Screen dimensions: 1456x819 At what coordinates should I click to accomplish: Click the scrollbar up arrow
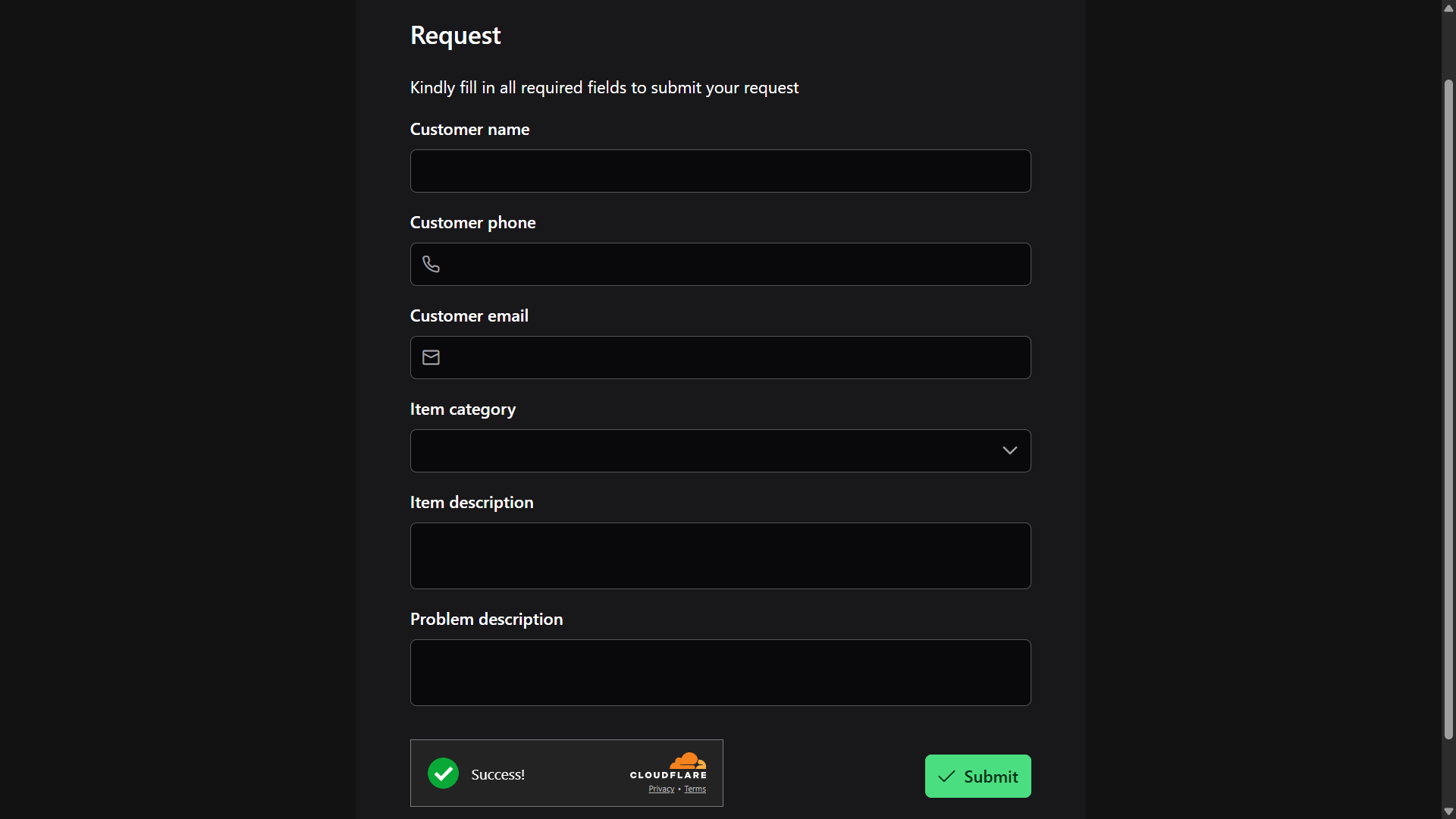click(1448, 8)
